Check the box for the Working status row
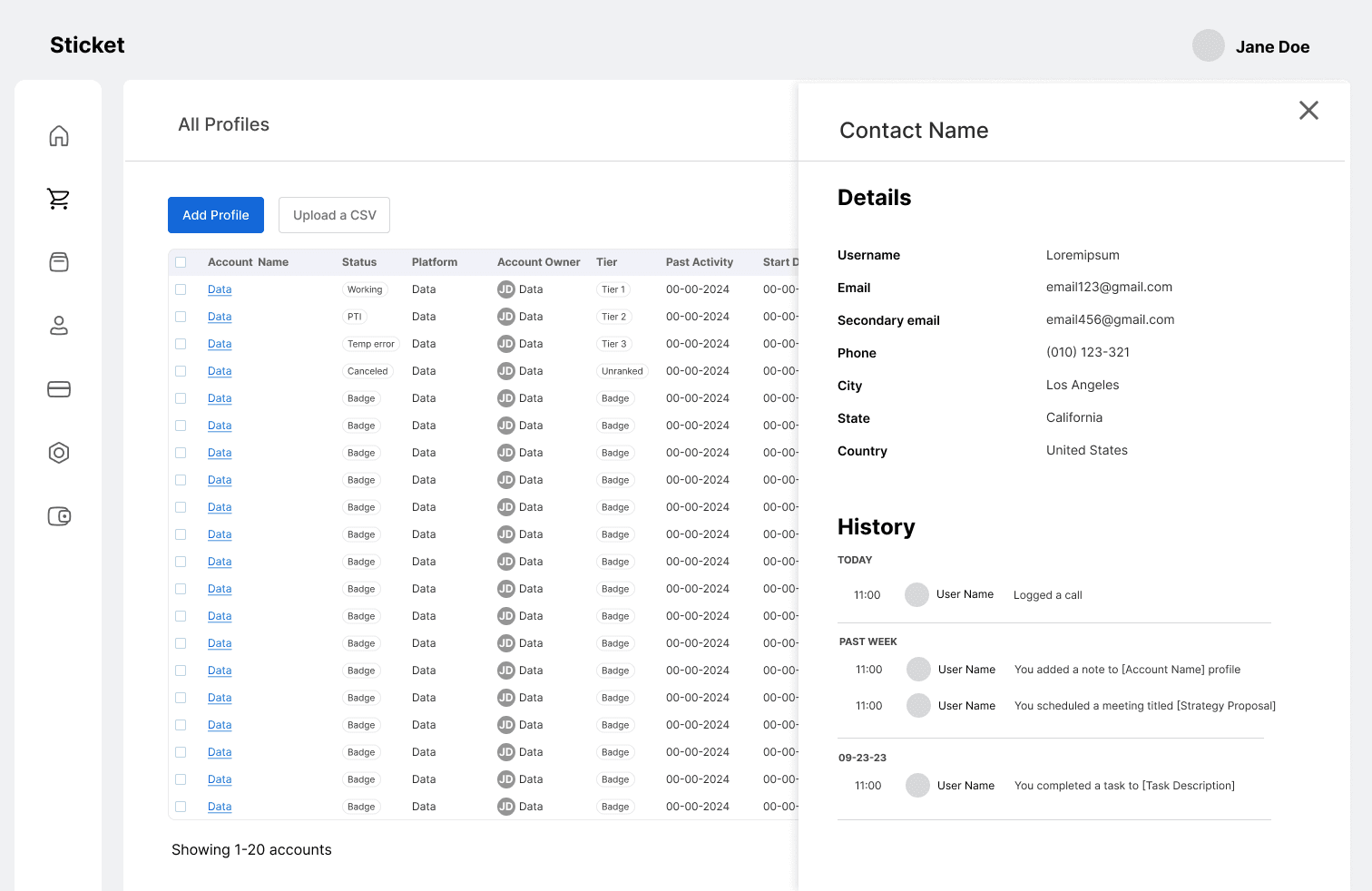 pos(181,289)
